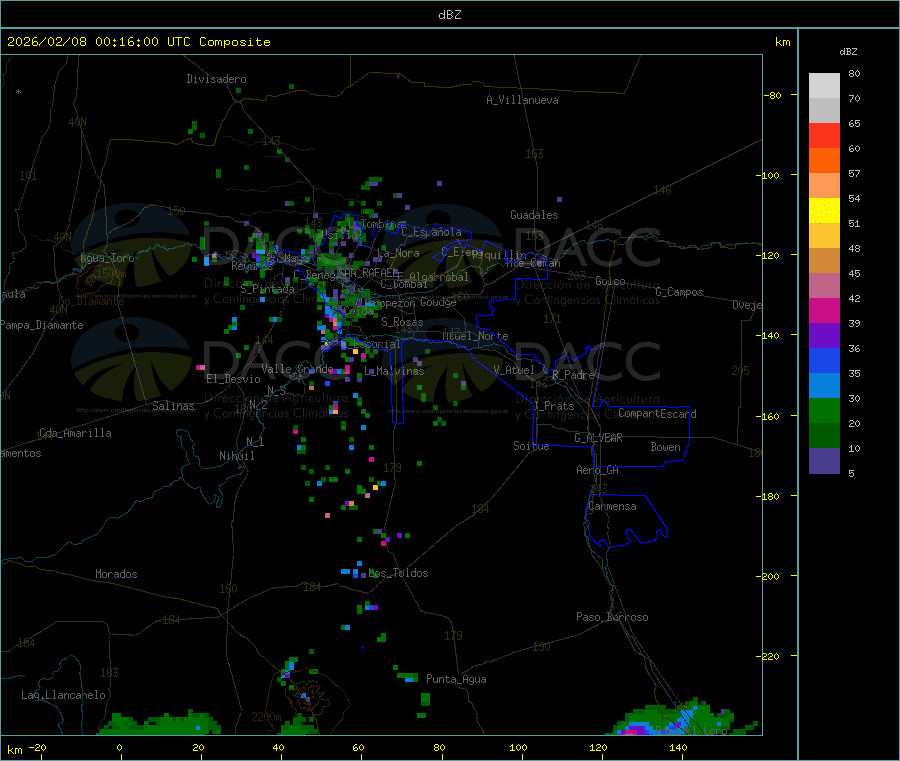
Task: Click the S_Rosas location label
Action: tap(402, 322)
